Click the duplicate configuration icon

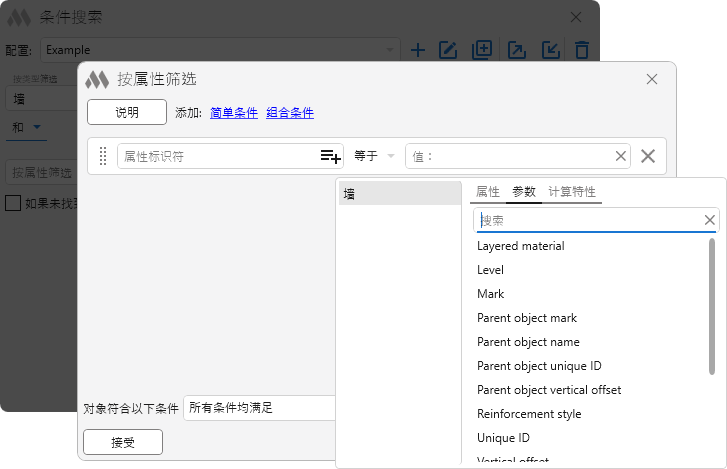pyautogui.click(x=482, y=50)
